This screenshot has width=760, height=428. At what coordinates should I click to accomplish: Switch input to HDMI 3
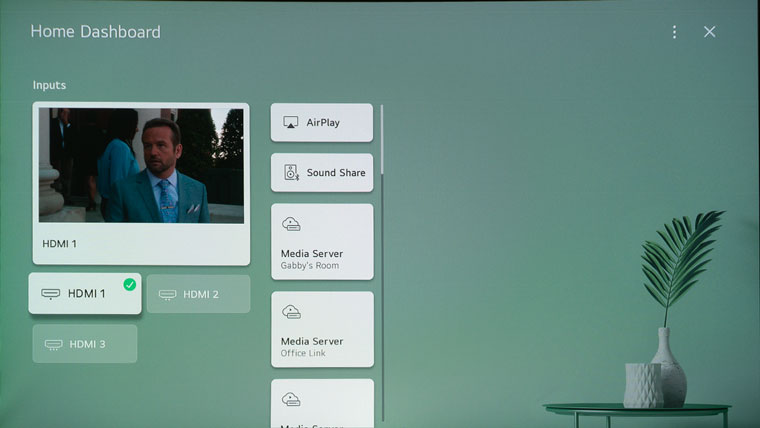click(x=87, y=344)
